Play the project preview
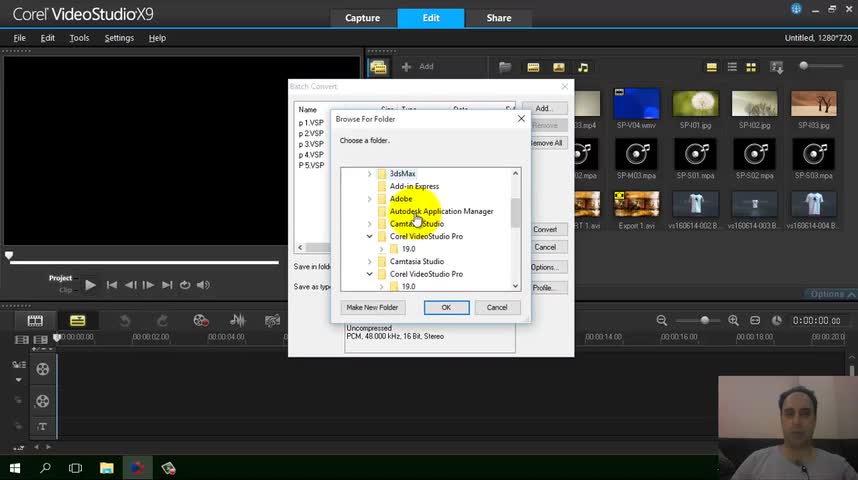The width and height of the screenshot is (858, 480). point(90,285)
